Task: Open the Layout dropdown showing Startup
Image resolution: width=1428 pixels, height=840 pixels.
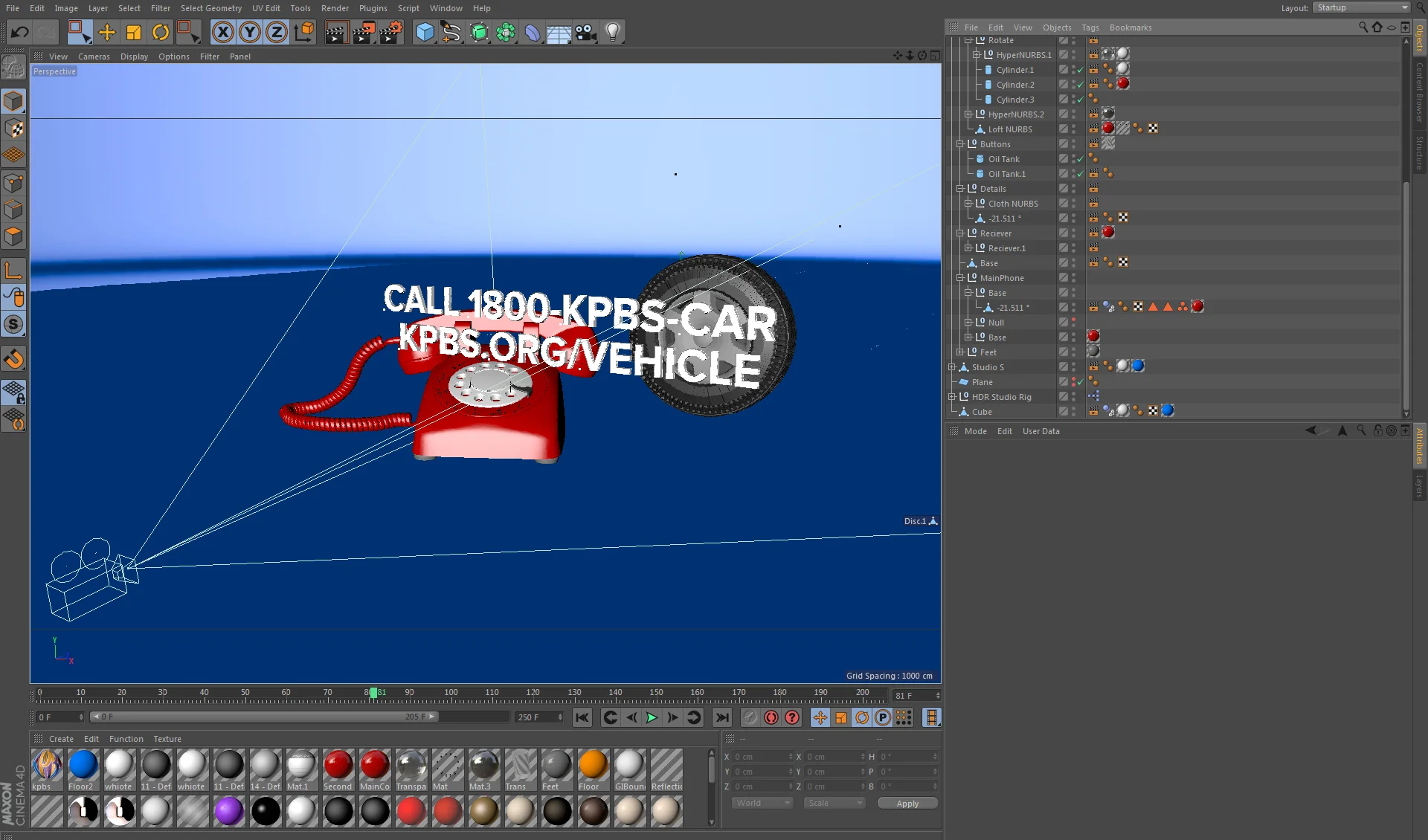Action: (1361, 7)
